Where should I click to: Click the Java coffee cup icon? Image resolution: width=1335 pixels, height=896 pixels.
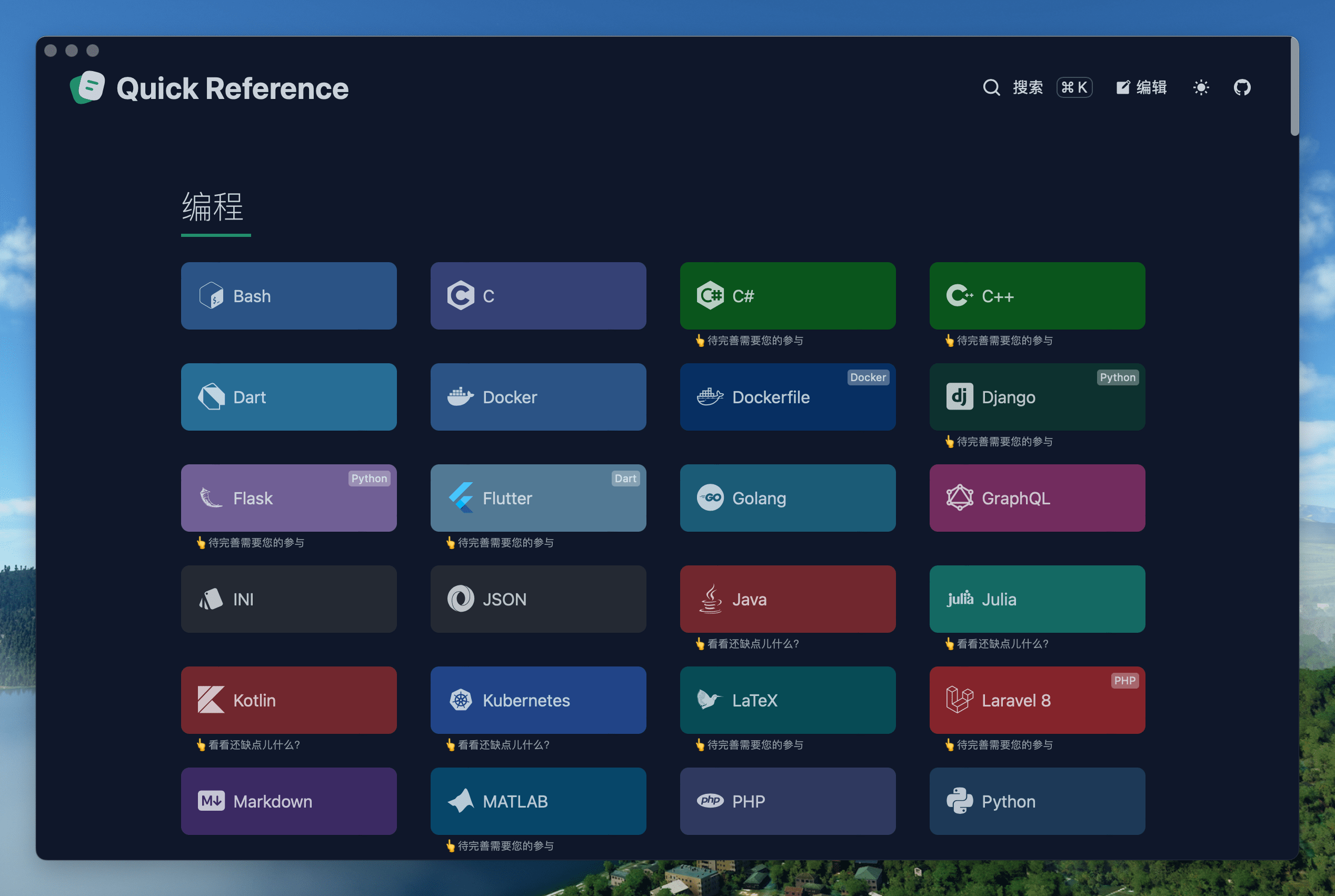(x=710, y=599)
